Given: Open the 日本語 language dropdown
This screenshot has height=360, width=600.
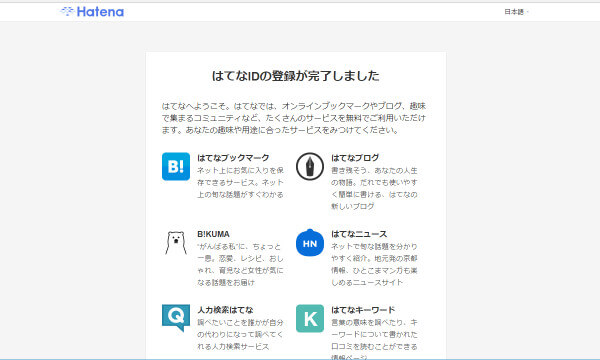Looking at the screenshot, I should point(516,12).
